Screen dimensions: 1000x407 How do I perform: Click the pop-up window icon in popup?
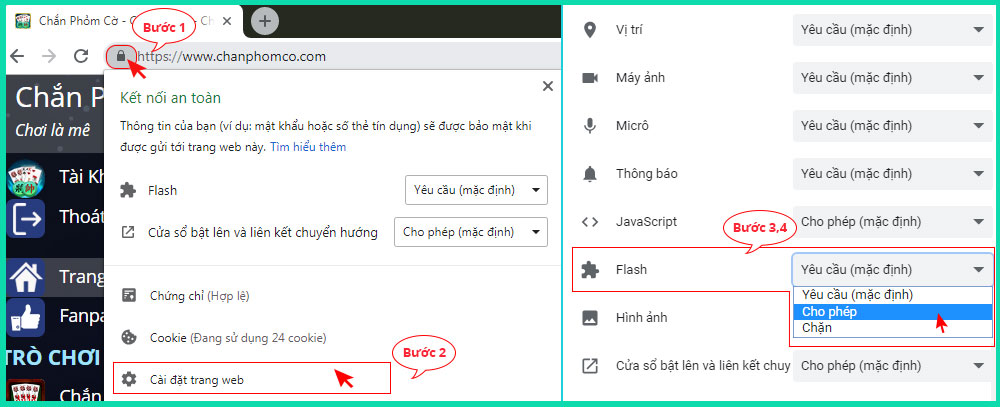point(128,232)
